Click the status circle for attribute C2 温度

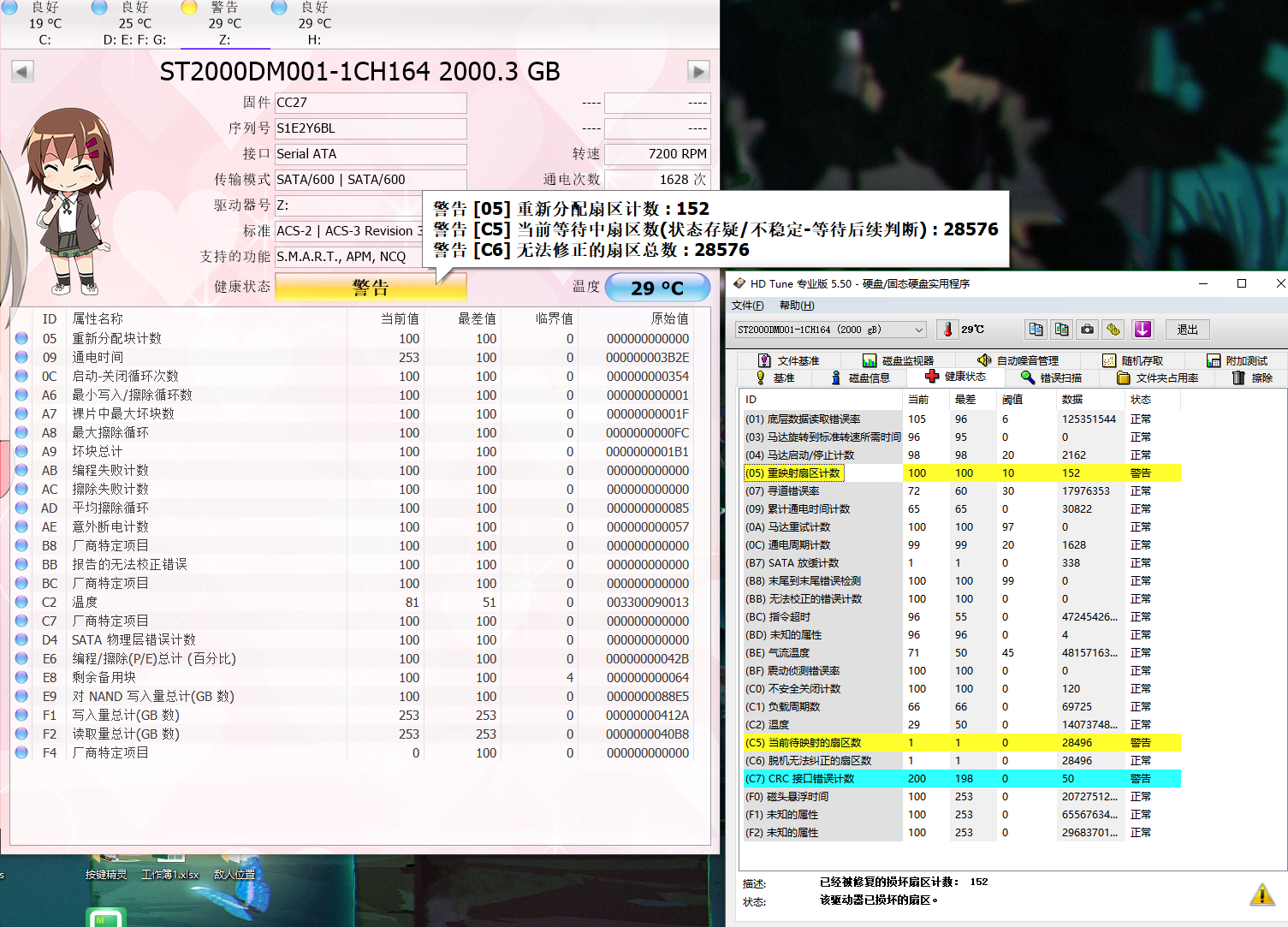point(22,602)
